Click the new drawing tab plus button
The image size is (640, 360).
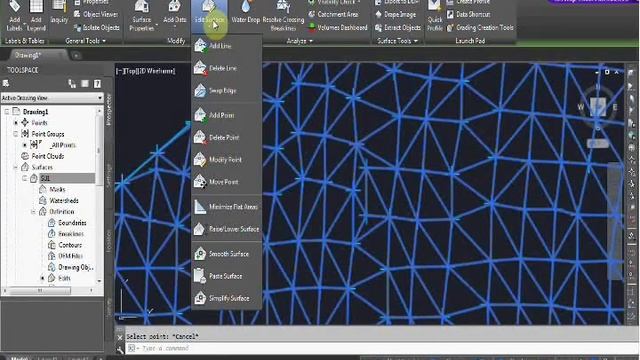[76, 55]
